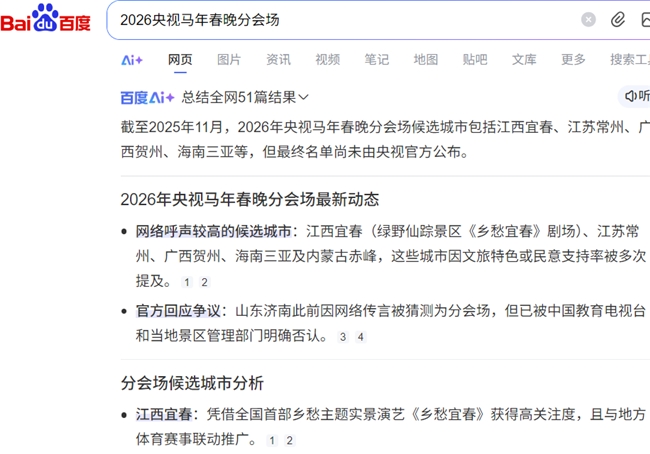Screen dimensions: 650x454
Task: Open the 更多 tab menu
Action: 573,60
